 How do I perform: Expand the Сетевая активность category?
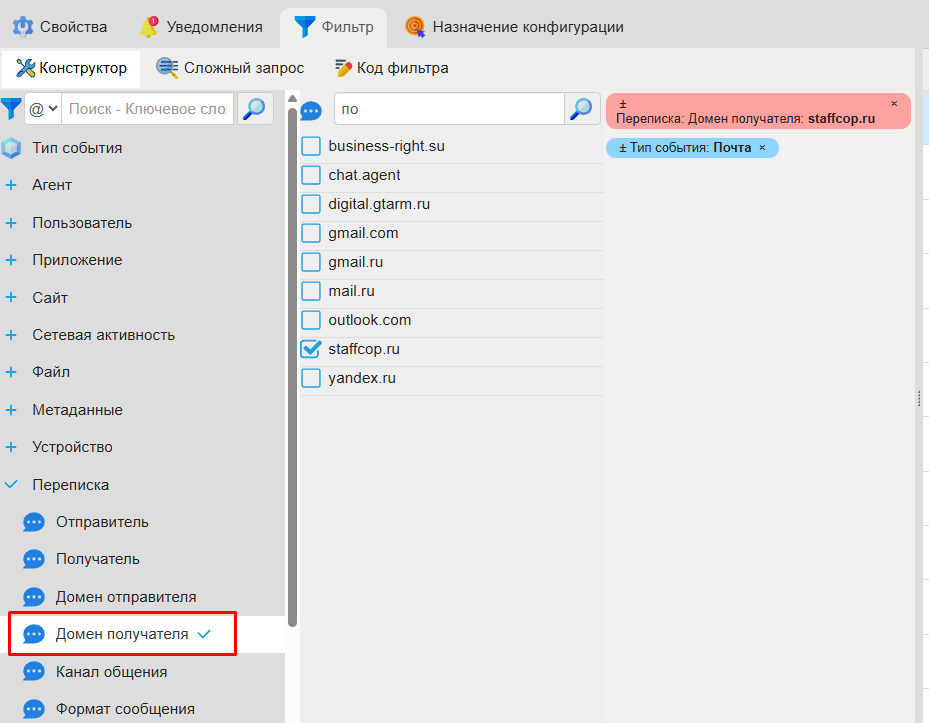[11, 335]
